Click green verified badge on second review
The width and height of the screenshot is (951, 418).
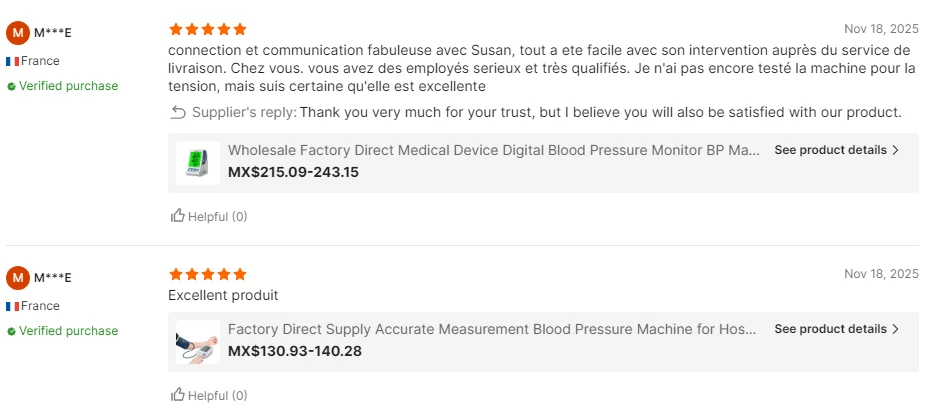click(11, 332)
